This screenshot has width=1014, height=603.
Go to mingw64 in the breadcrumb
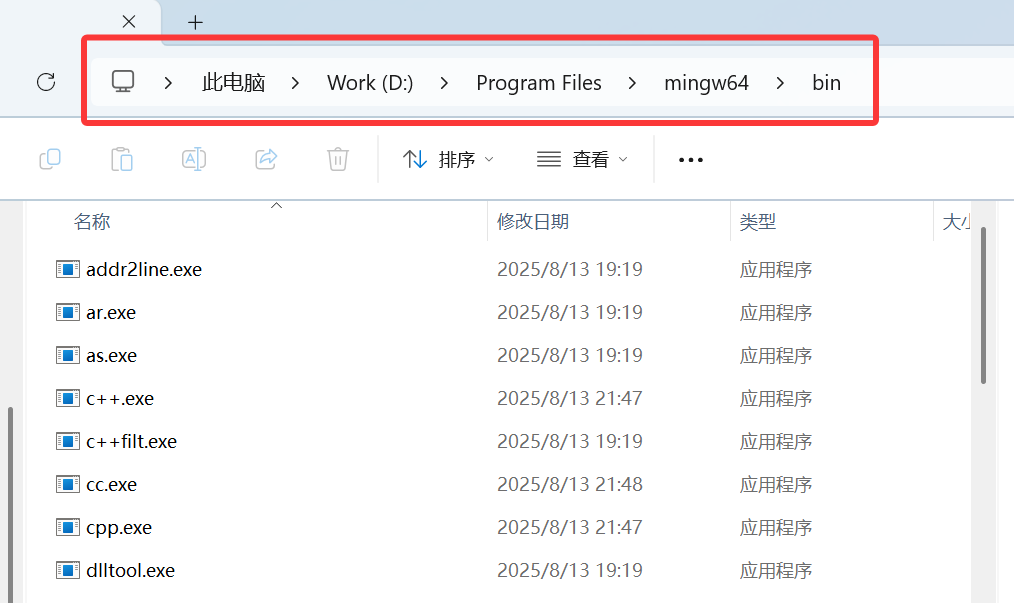pyautogui.click(x=706, y=83)
